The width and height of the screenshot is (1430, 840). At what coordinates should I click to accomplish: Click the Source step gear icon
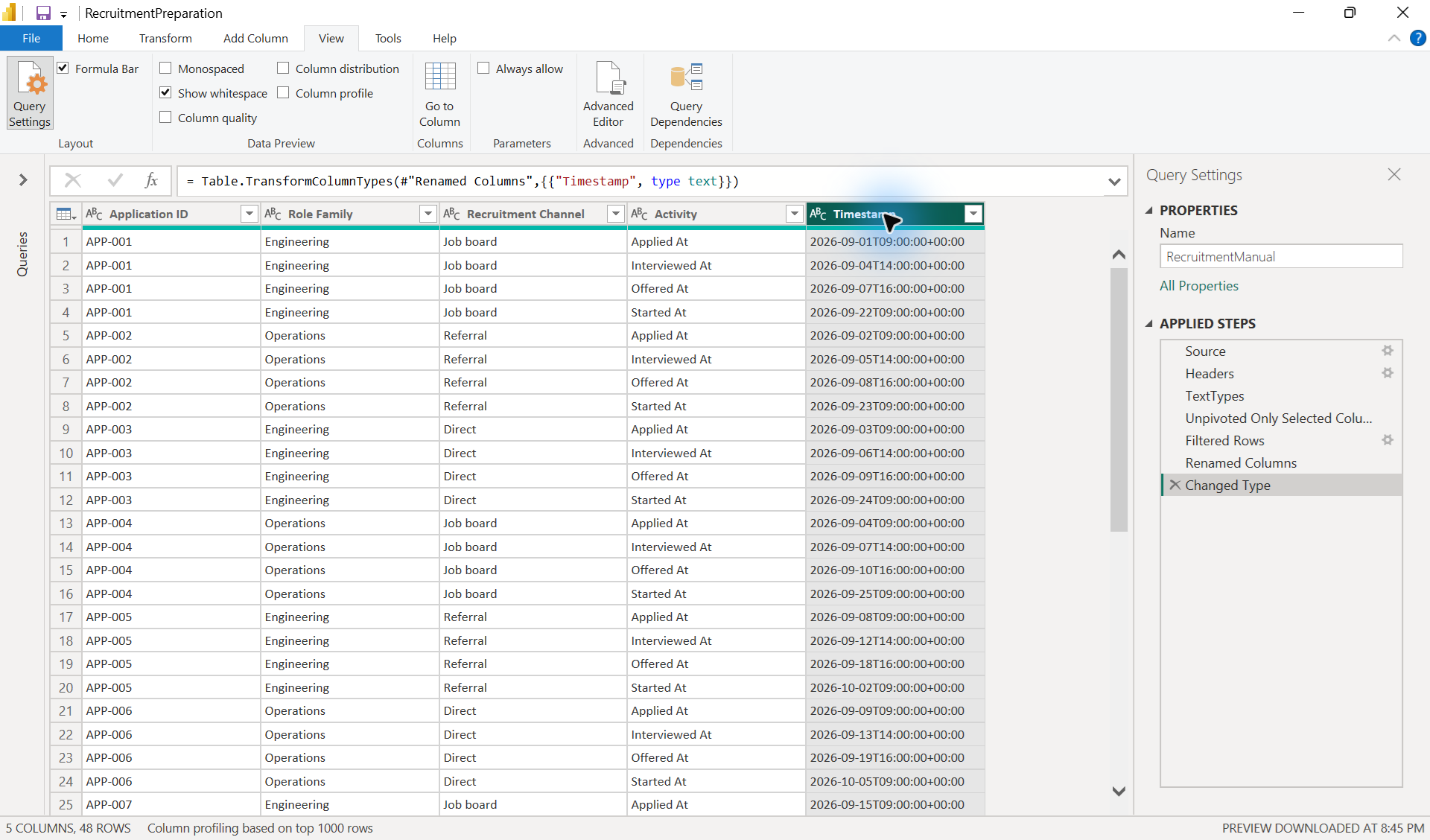[1388, 351]
